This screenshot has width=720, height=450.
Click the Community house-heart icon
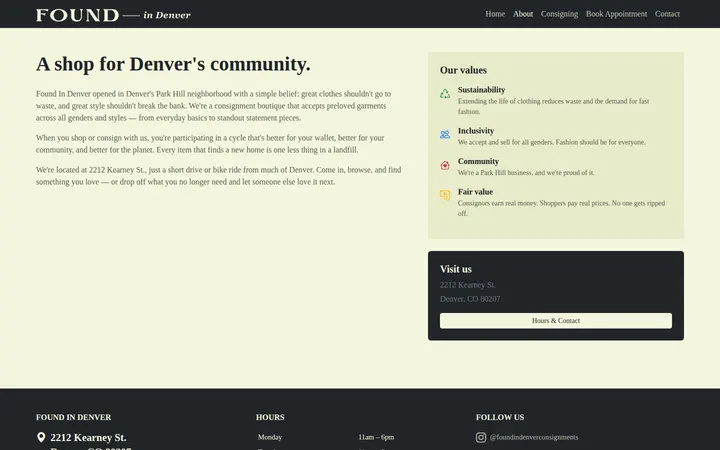click(x=445, y=165)
